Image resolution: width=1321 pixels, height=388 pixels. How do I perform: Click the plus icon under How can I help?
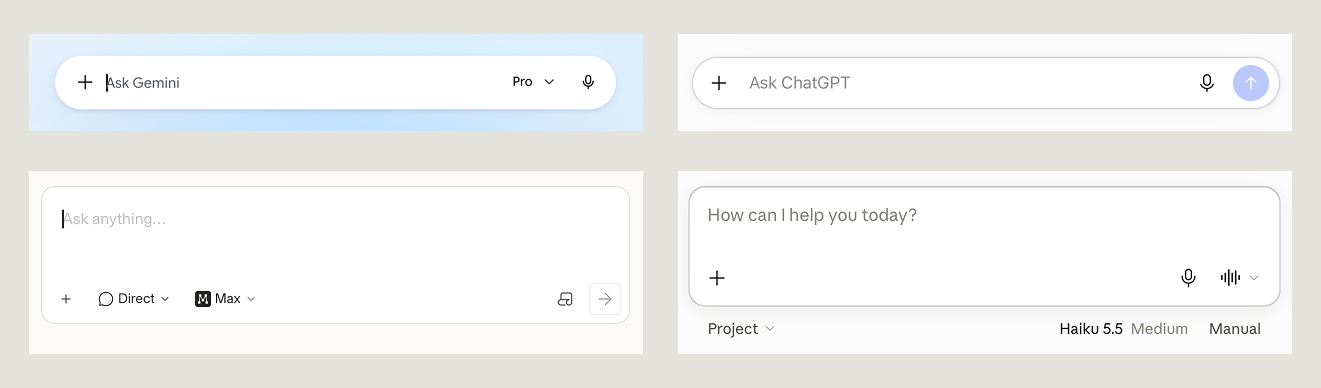click(x=717, y=278)
